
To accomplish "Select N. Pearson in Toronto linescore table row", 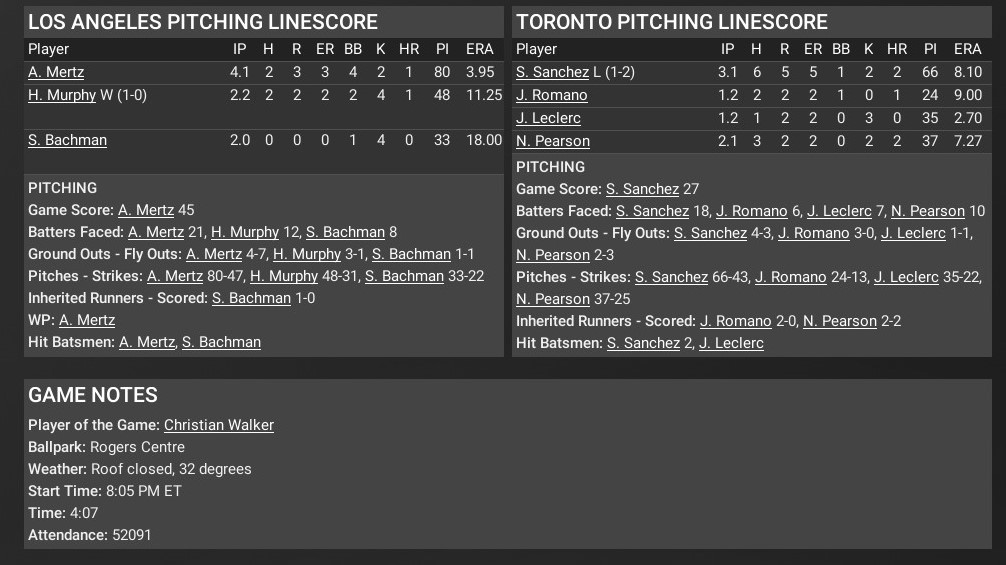I will coord(553,141).
